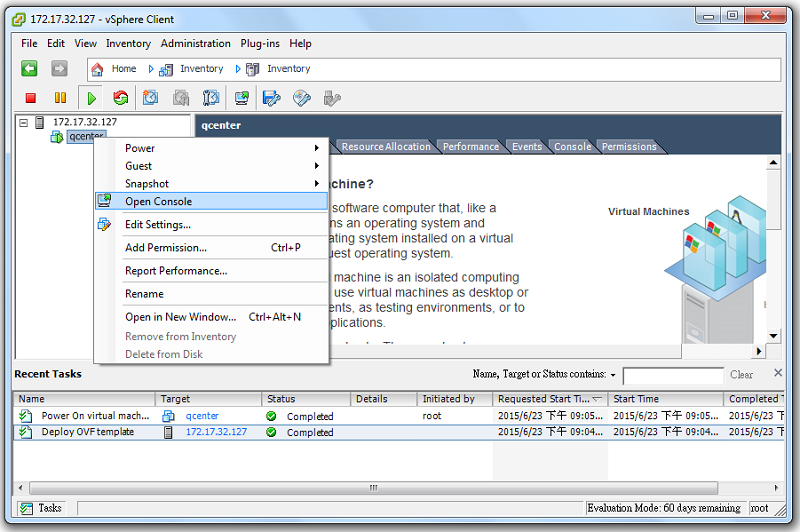
Task: Open the Edit menu
Action: tap(56, 43)
